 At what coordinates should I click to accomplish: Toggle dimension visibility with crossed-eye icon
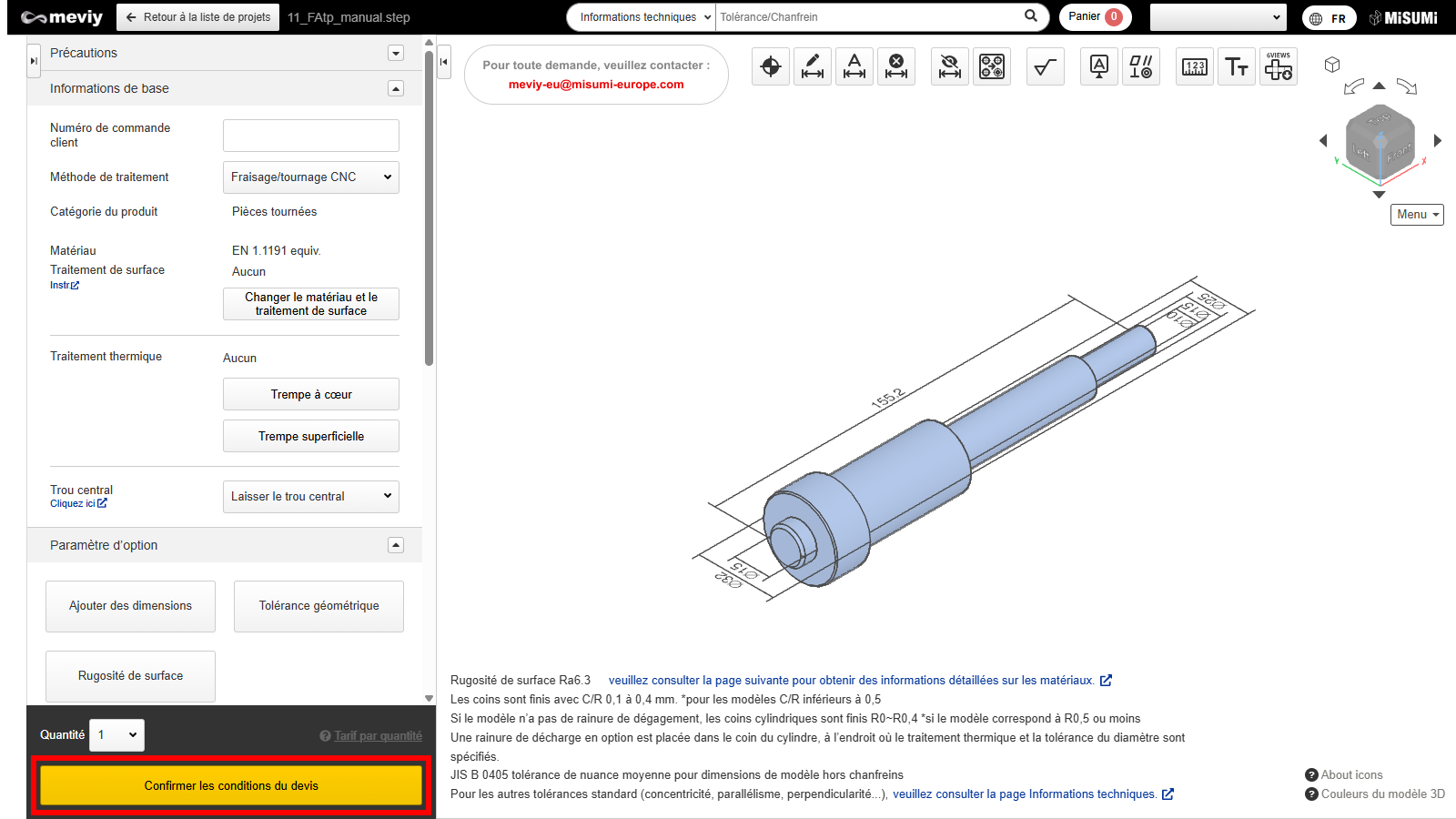pos(949,66)
